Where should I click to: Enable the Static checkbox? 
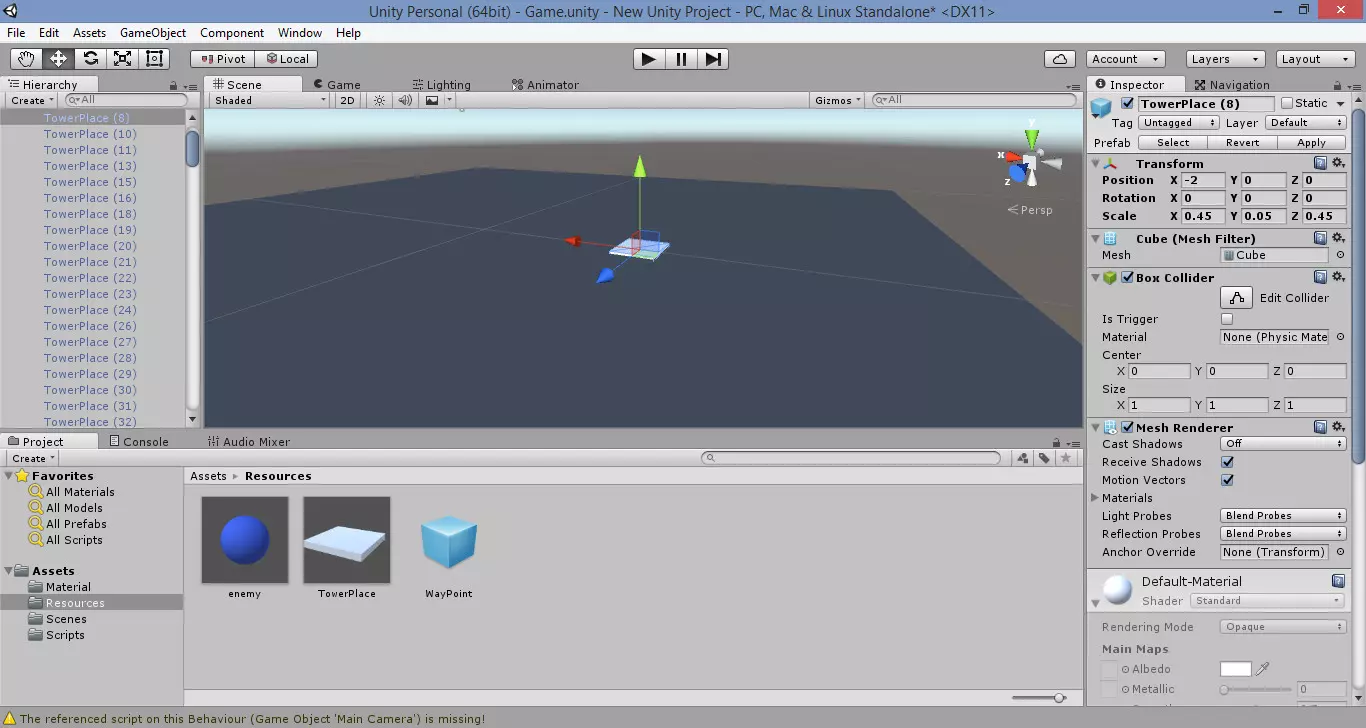tap(1287, 103)
